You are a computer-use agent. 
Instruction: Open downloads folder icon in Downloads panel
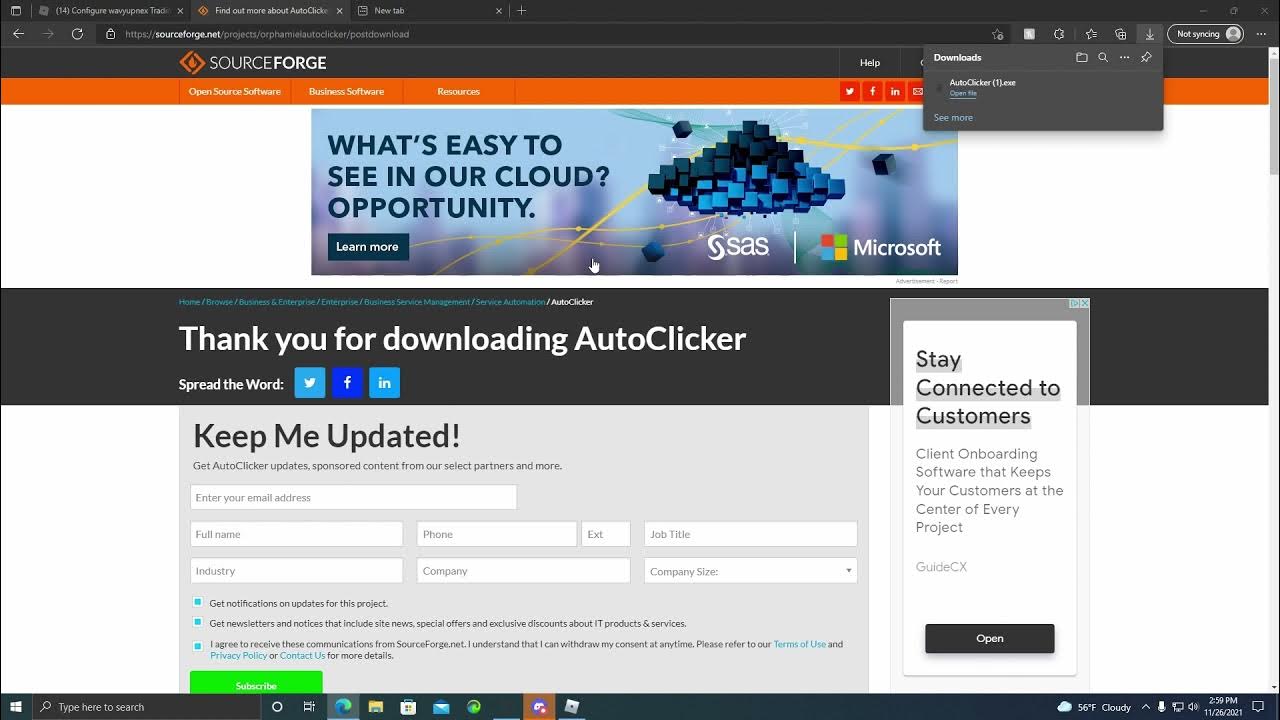click(x=1081, y=57)
